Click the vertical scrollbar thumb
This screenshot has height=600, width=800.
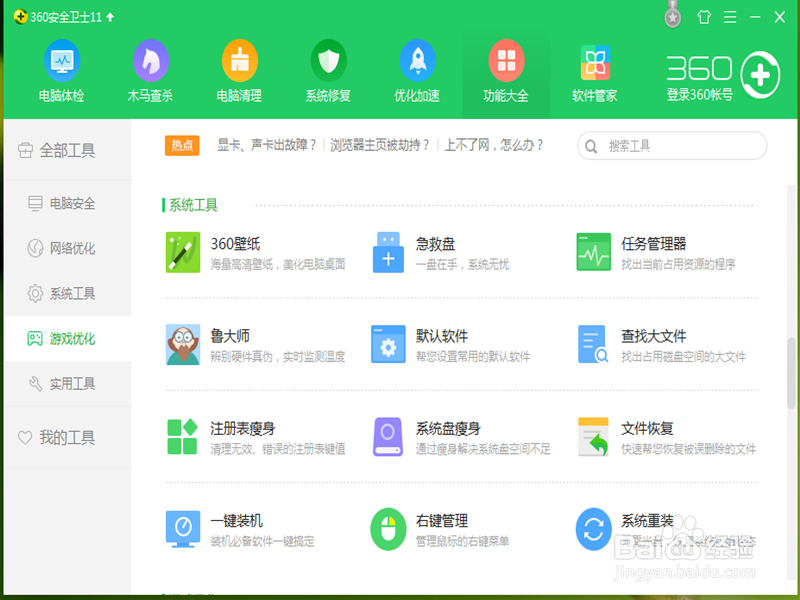pyautogui.click(x=791, y=372)
